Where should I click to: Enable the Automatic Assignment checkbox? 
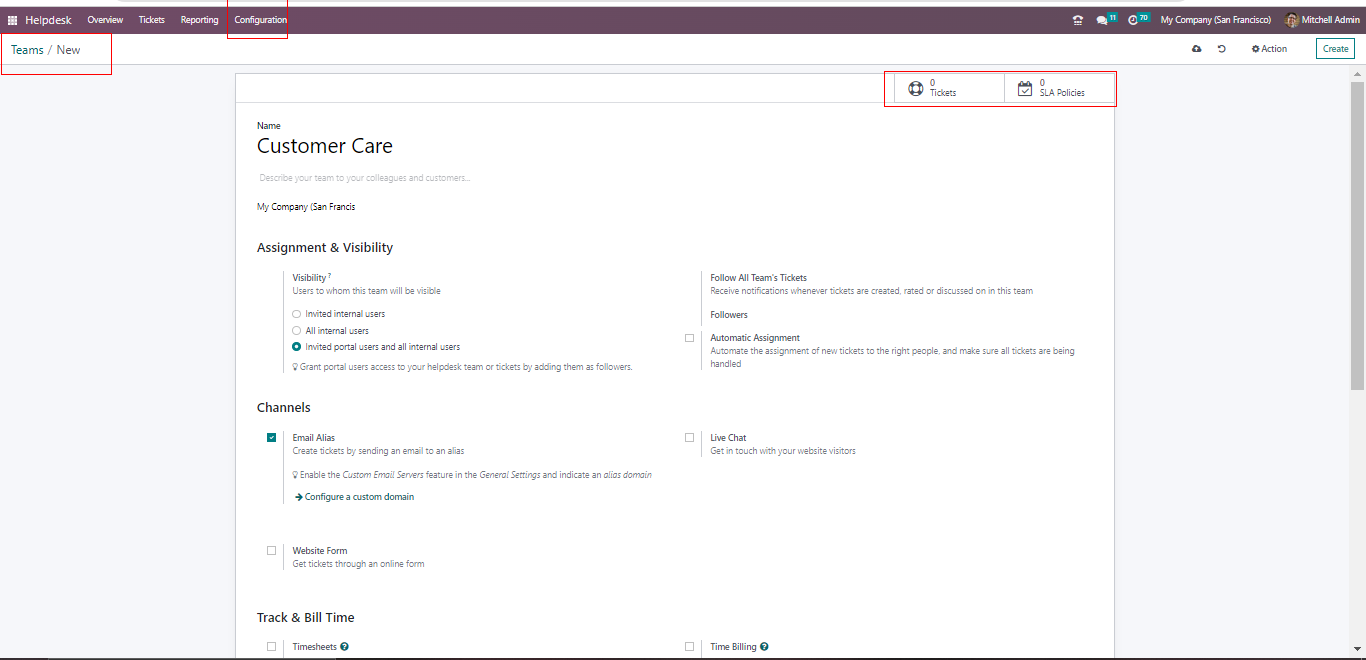pyautogui.click(x=689, y=338)
